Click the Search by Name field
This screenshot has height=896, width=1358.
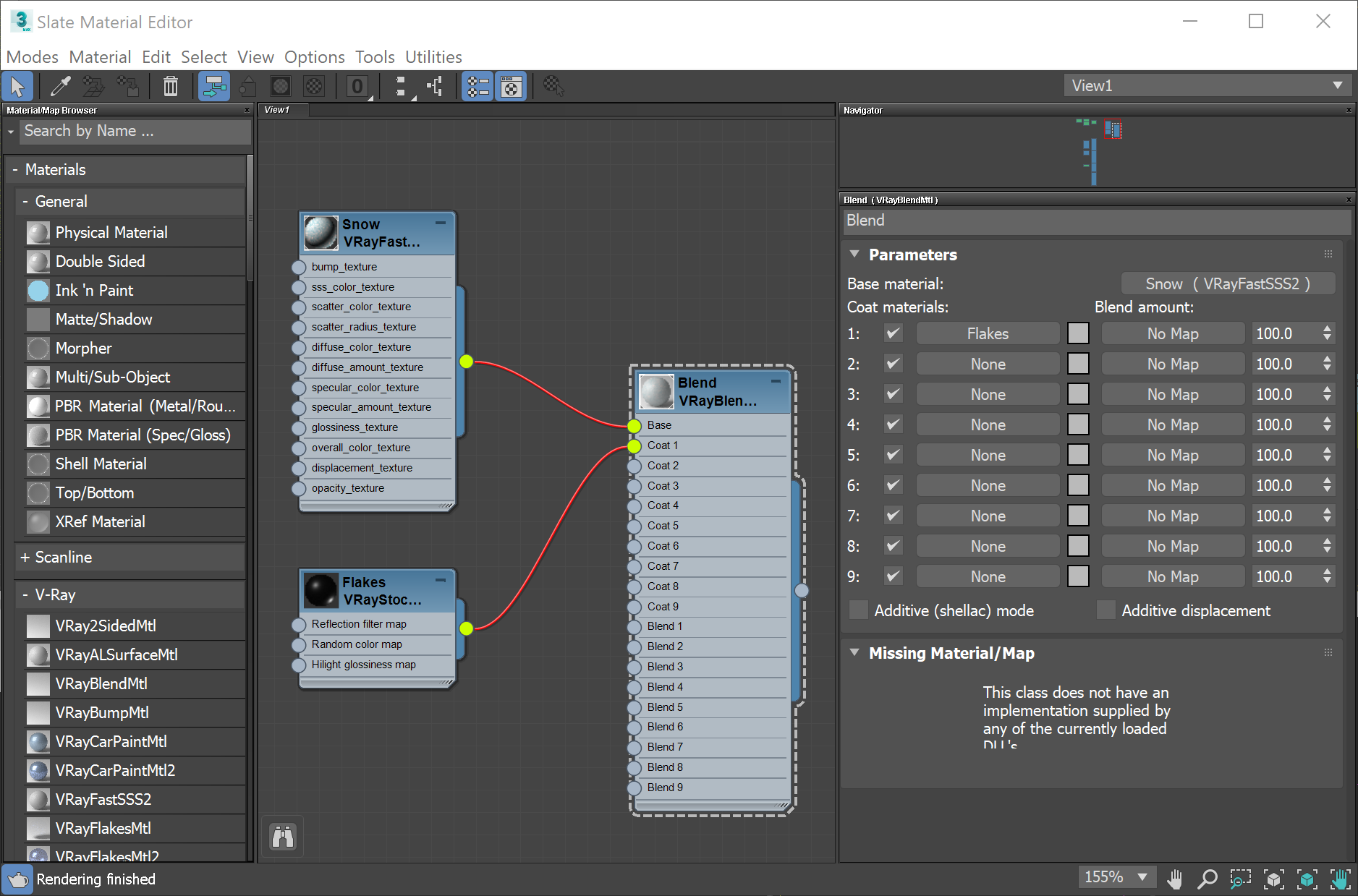click(x=134, y=131)
